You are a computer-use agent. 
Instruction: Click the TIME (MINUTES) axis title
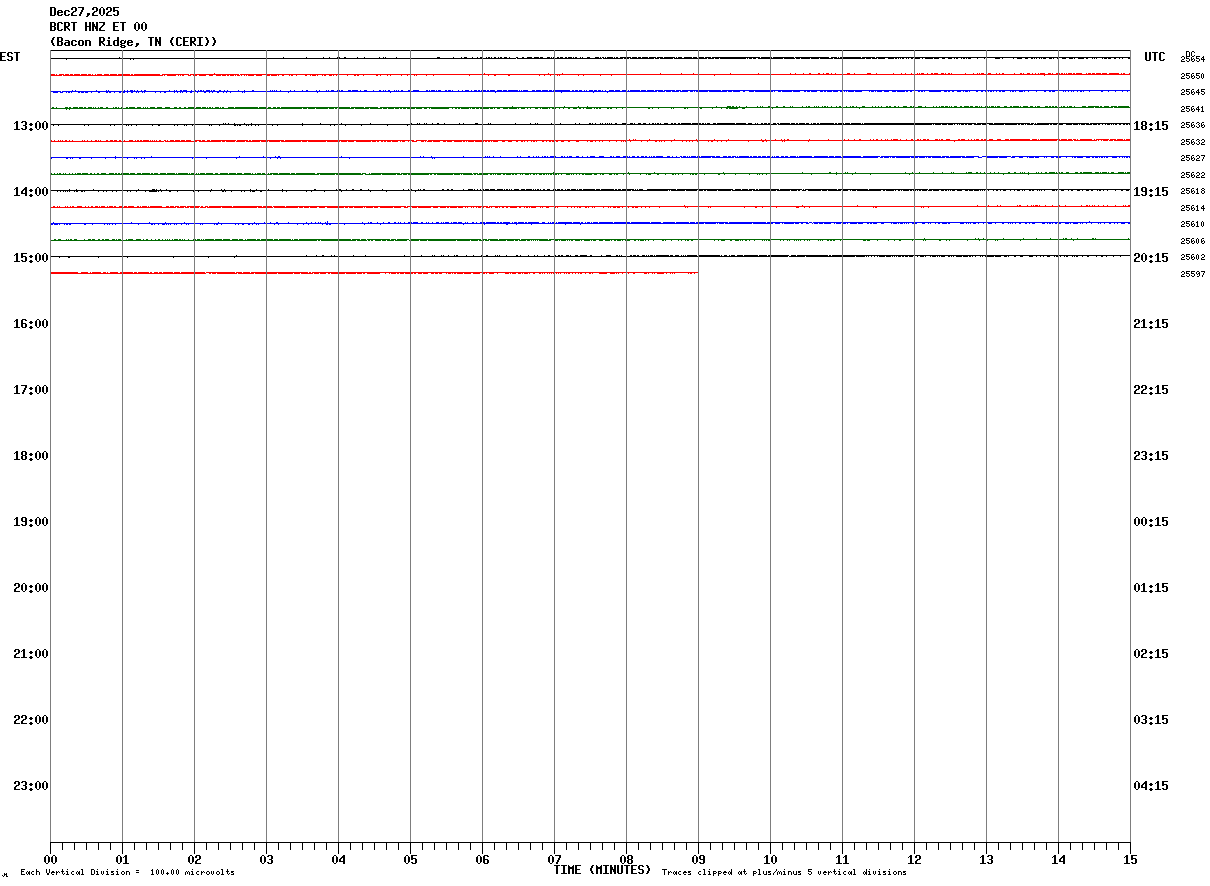tap(602, 870)
